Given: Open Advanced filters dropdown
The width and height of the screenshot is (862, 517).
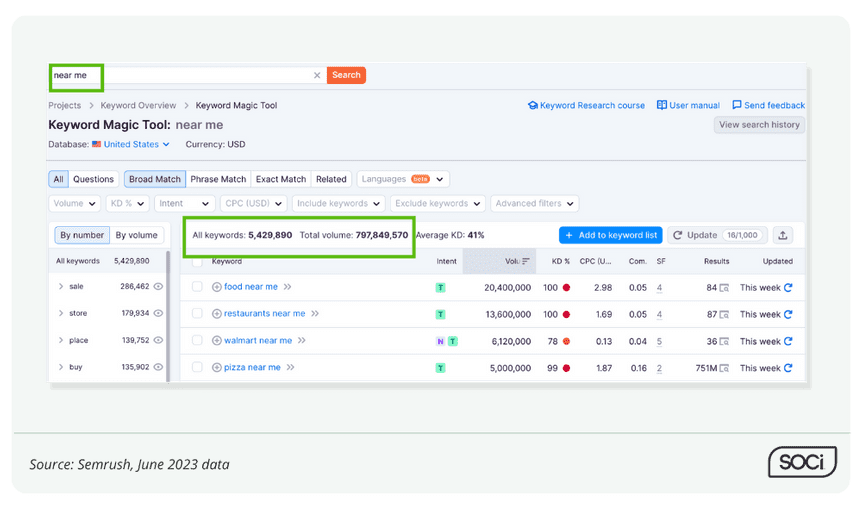Looking at the screenshot, I should pos(534,204).
